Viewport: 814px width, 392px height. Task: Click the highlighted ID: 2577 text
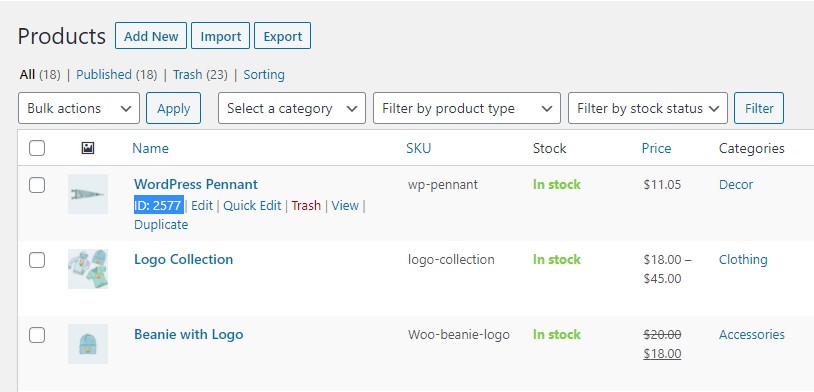[158, 206]
